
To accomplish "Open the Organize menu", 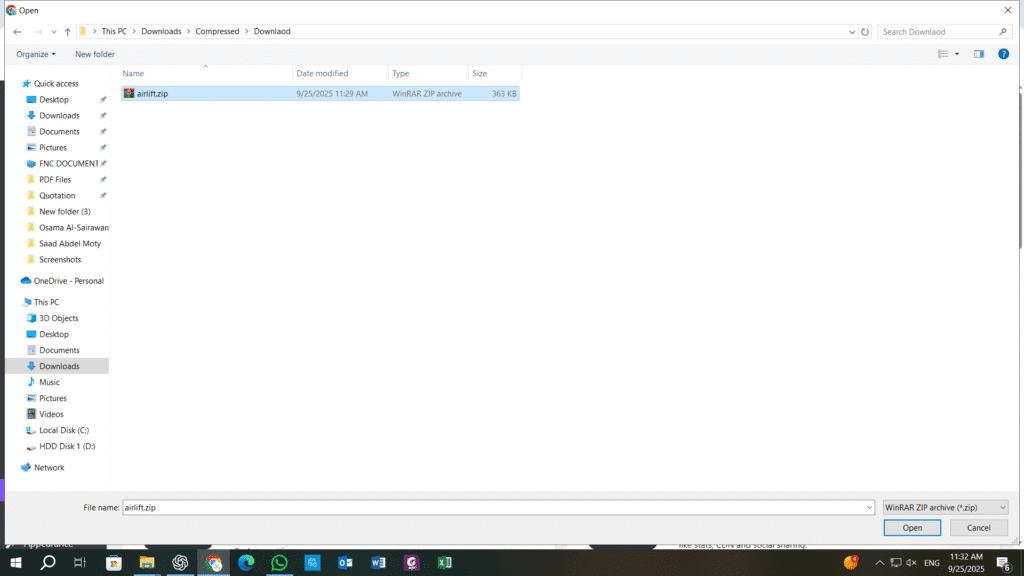I will tap(36, 54).
